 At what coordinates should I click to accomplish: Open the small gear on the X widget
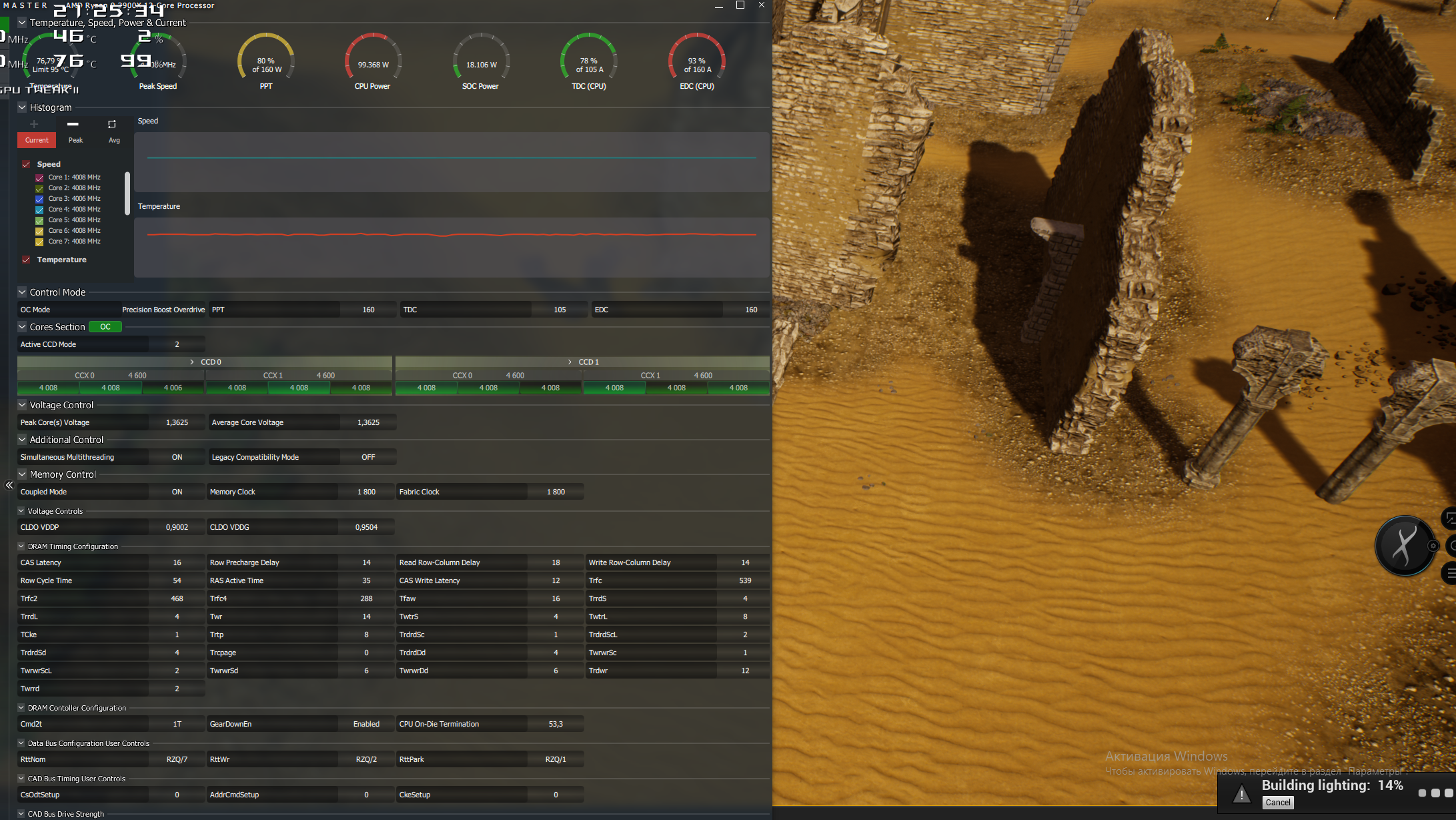pos(1433,546)
